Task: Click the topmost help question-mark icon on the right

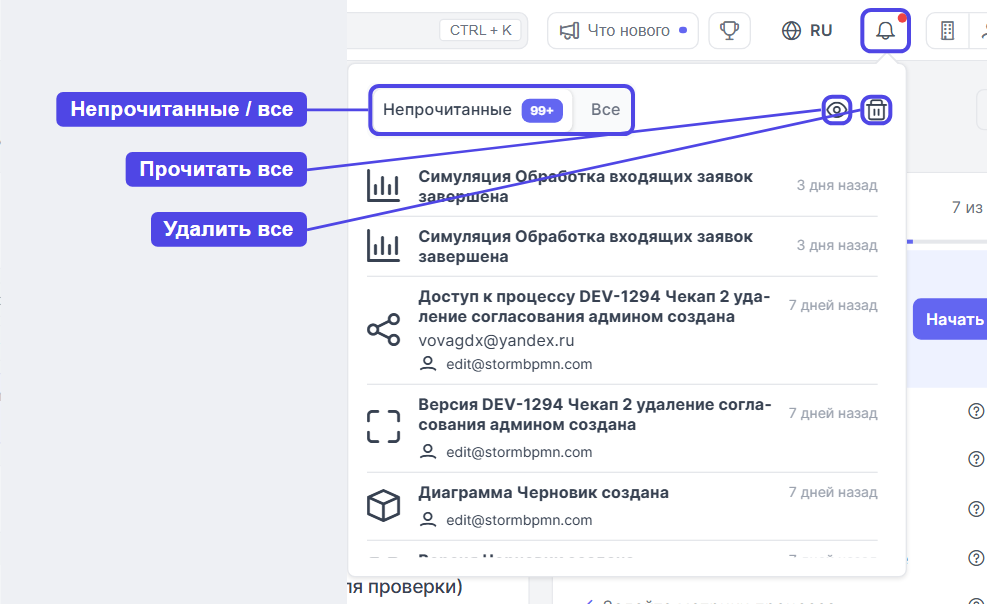Action: (975, 411)
